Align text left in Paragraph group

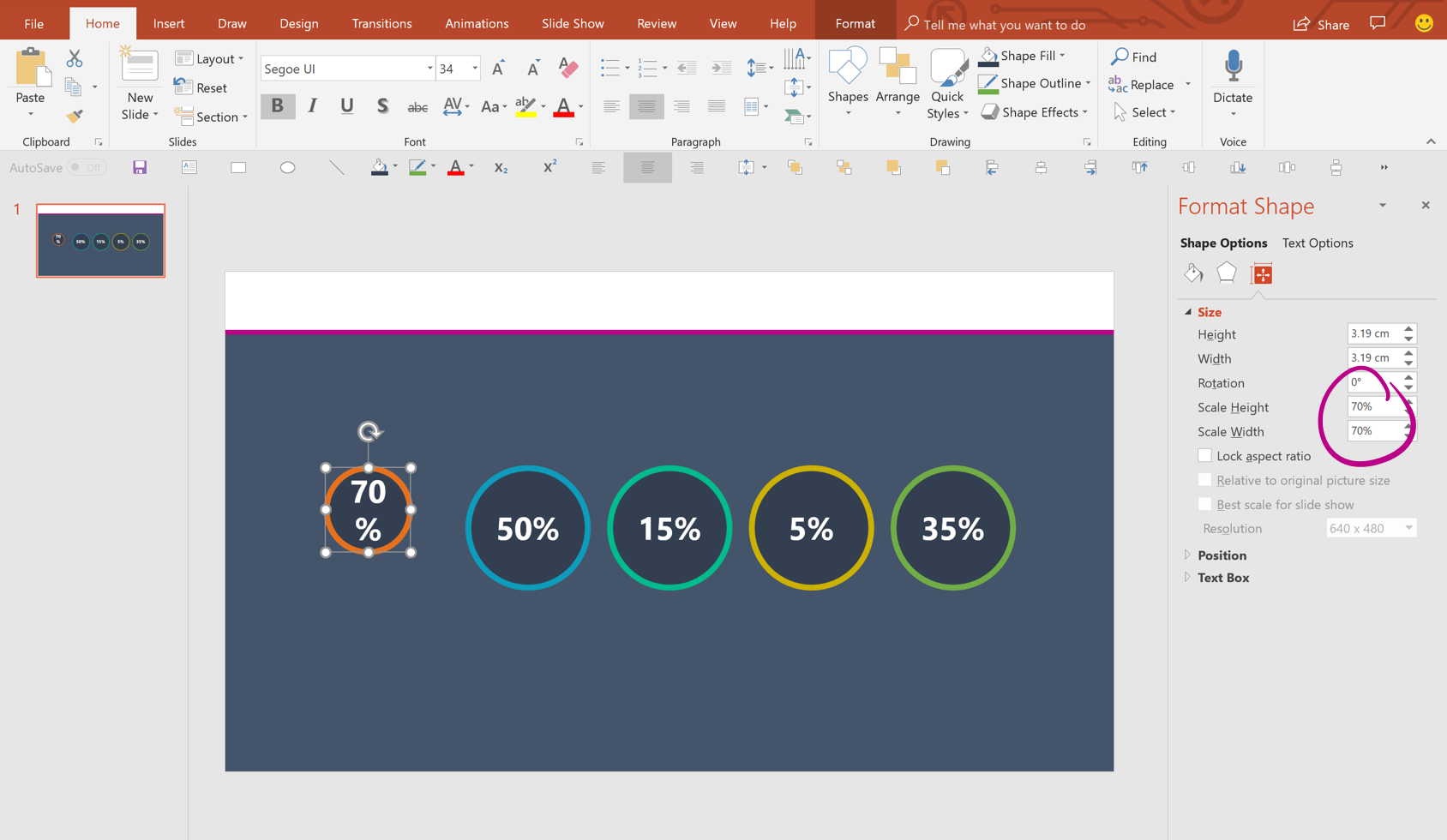611,106
